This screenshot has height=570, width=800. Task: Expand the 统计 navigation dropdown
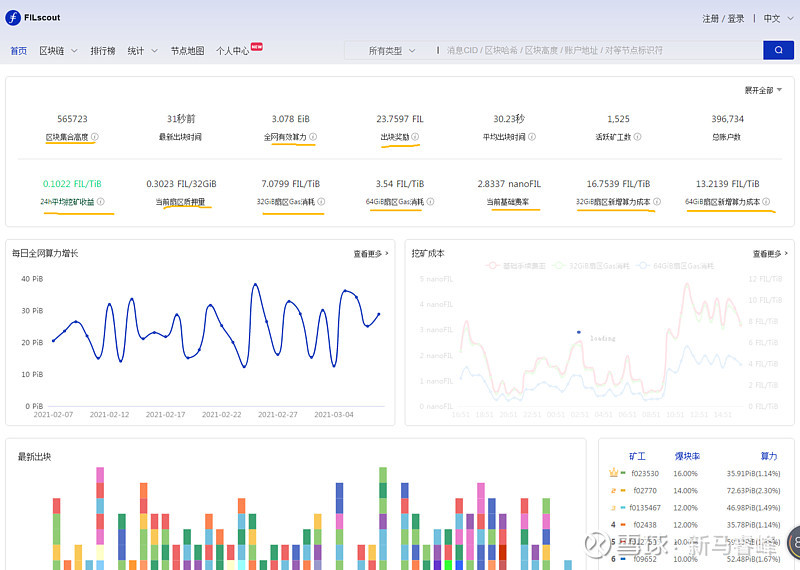pyautogui.click(x=142, y=51)
